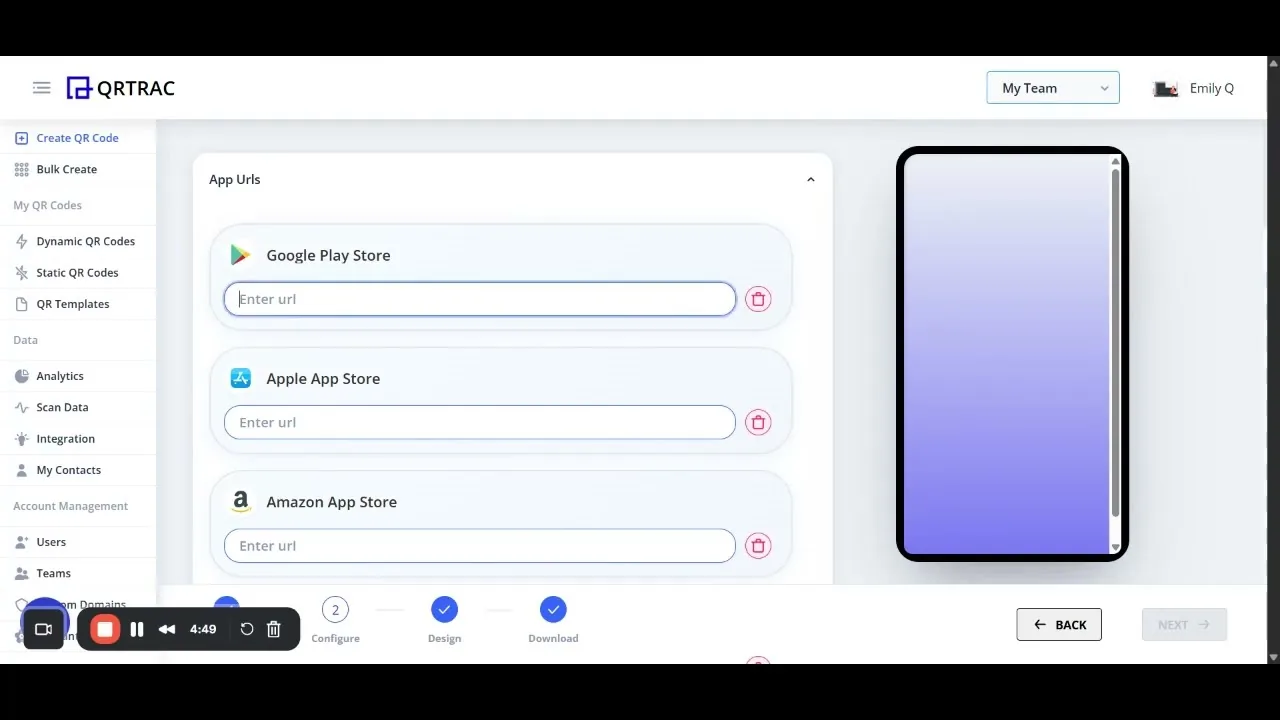Image resolution: width=1280 pixels, height=720 pixels.
Task: Click the Amazon App Store logo
Action: (240, 502)
